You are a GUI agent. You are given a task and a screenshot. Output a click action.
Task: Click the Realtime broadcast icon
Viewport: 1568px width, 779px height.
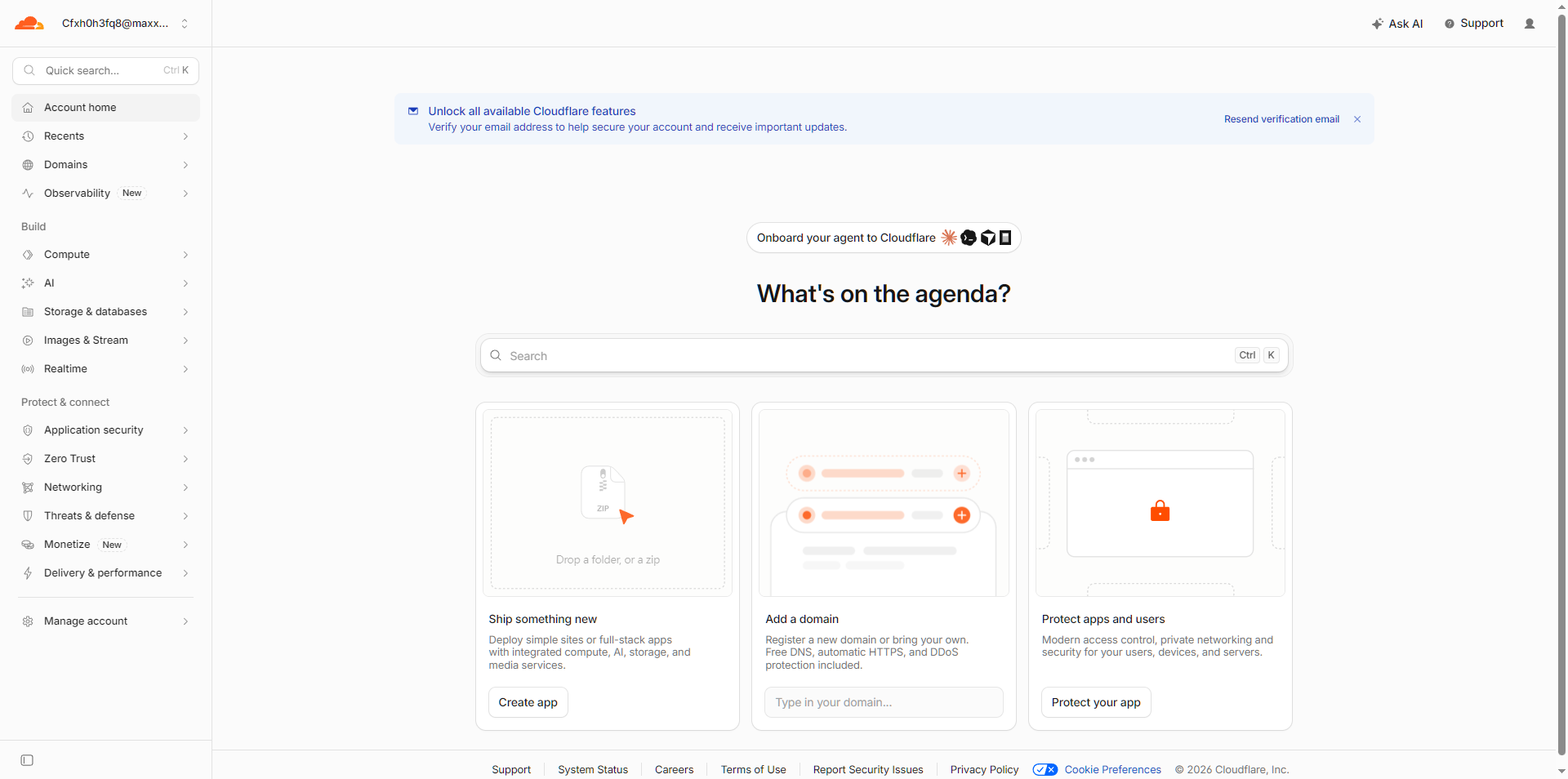tap(28, 369)
